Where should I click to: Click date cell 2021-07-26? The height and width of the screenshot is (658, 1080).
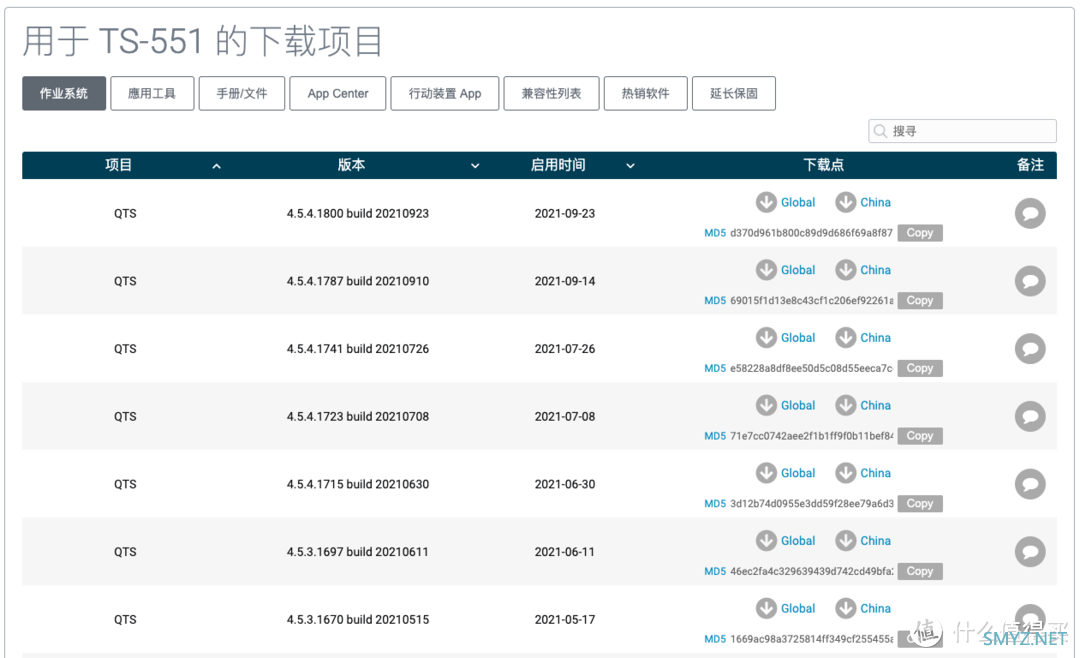click(x=565, y=349)
